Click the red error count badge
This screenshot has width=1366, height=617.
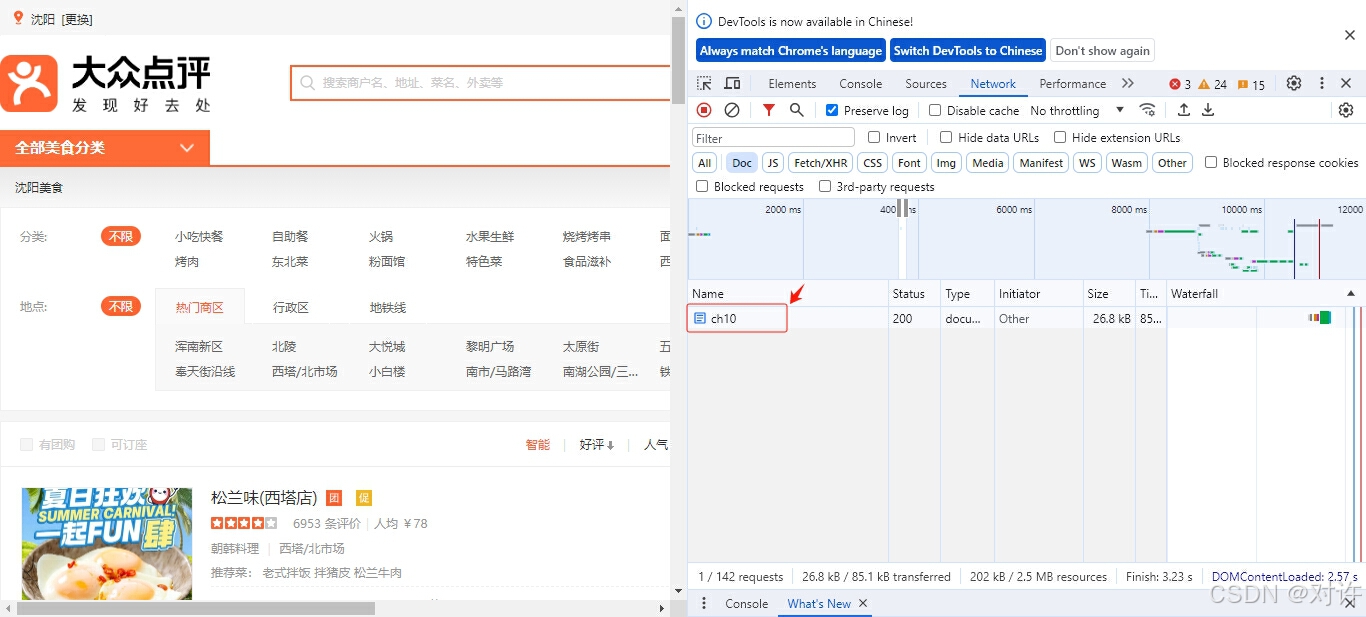[x=1180, y=84]
